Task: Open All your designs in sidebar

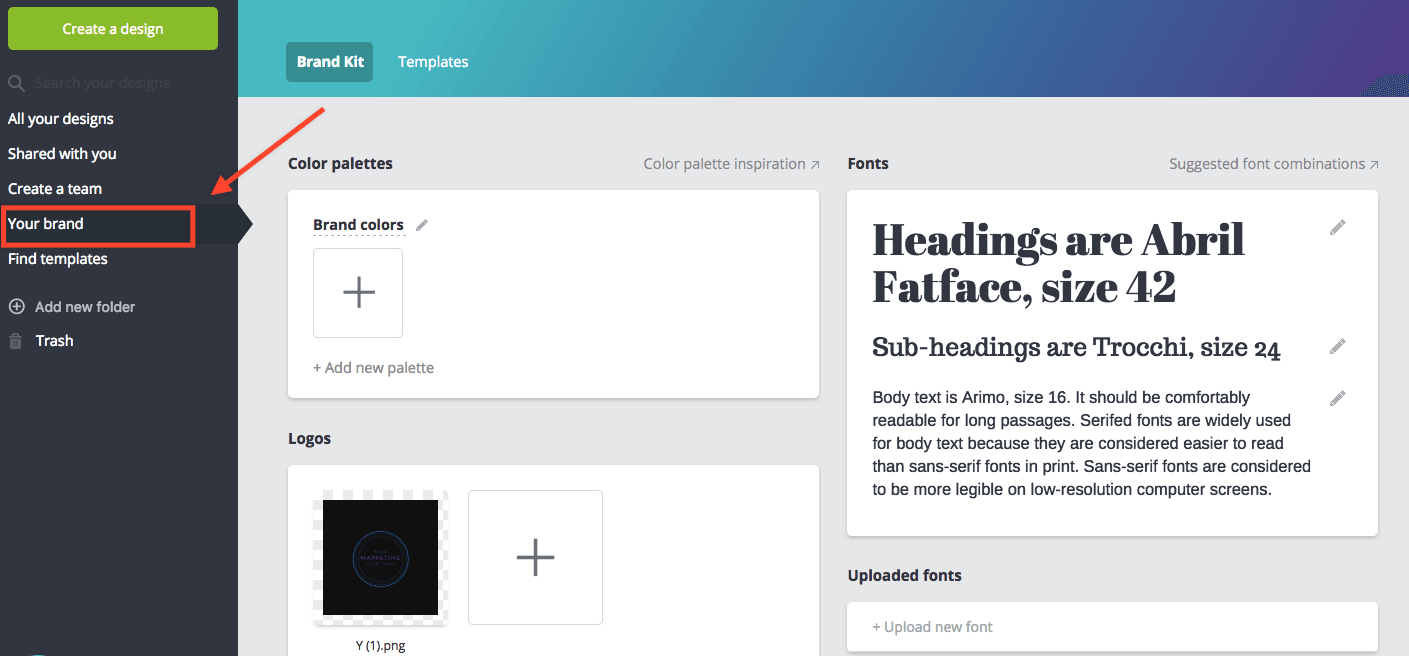Action: point(61,119)
